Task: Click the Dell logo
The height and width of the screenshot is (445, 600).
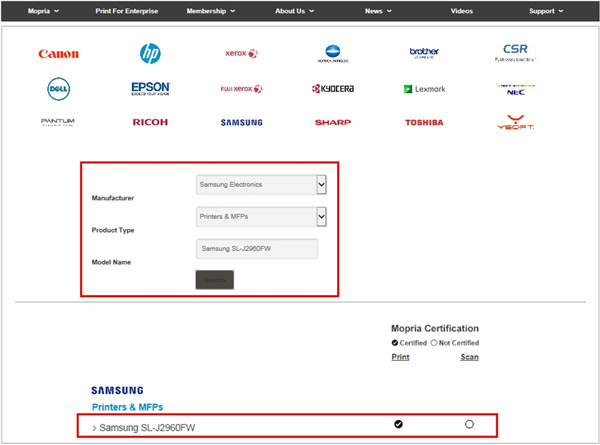Action: click(x=58, y=89)
